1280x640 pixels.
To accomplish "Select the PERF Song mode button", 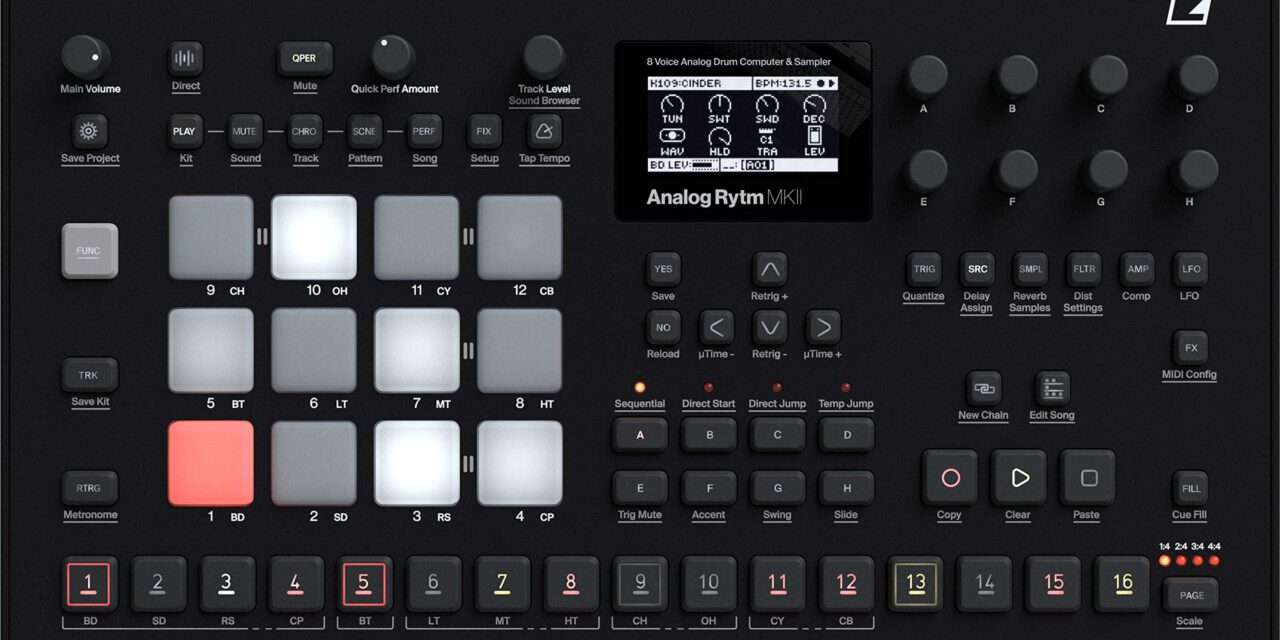I will coord(425,131).
